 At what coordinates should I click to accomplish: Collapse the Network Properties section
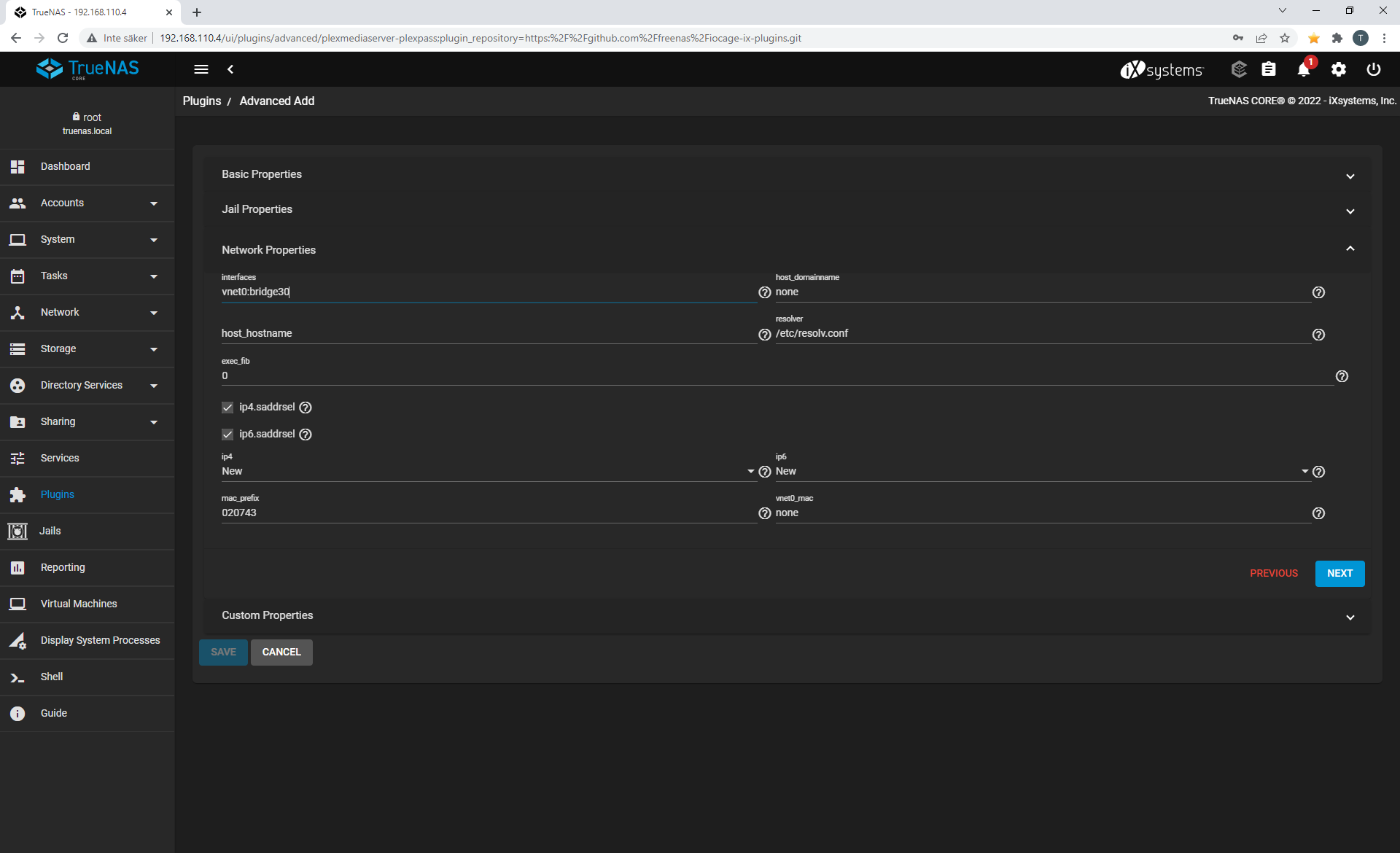point(786,250)
